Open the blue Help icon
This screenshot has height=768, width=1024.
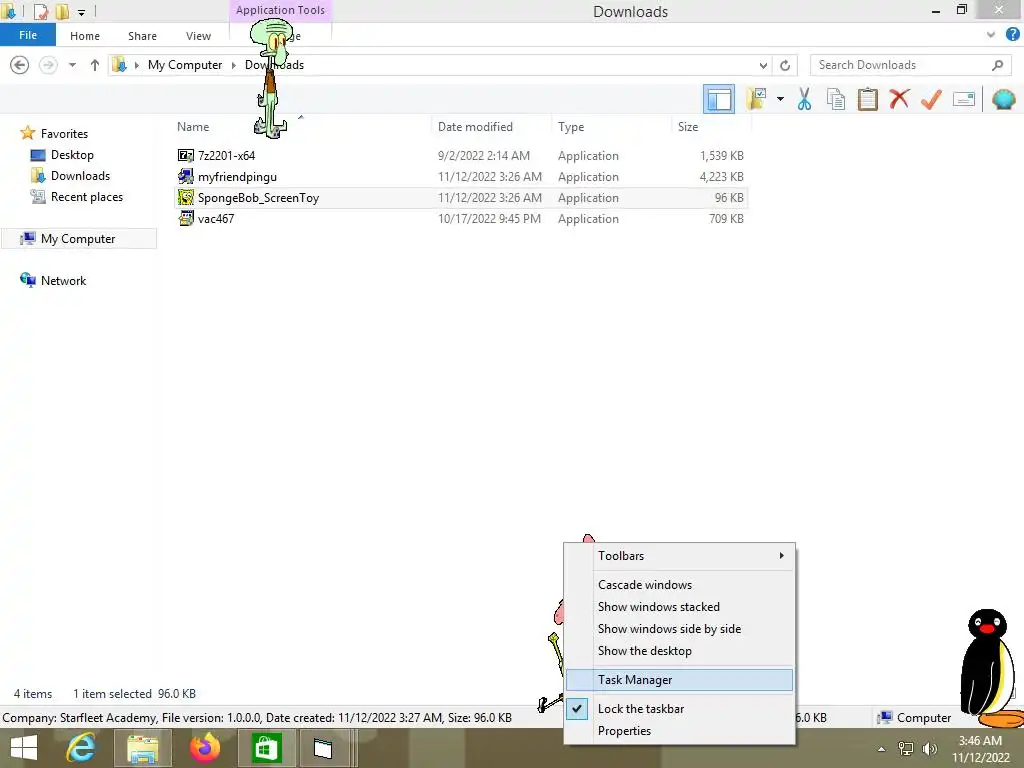[x=1012, y=35]
